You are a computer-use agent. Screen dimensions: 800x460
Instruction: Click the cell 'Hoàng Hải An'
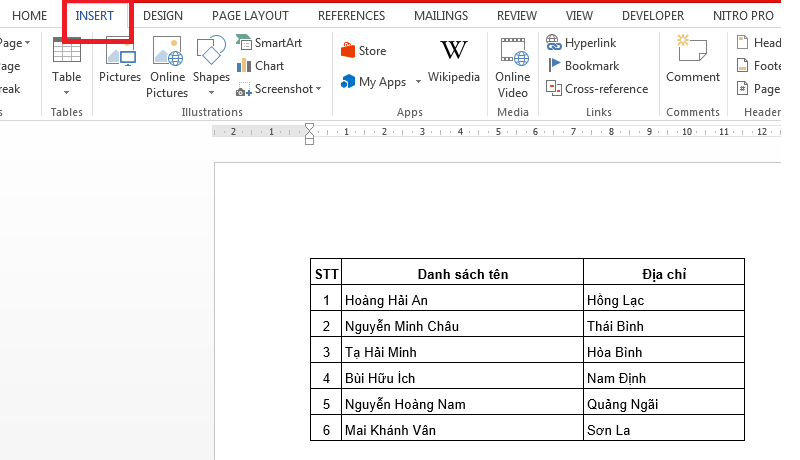(462, 298)
